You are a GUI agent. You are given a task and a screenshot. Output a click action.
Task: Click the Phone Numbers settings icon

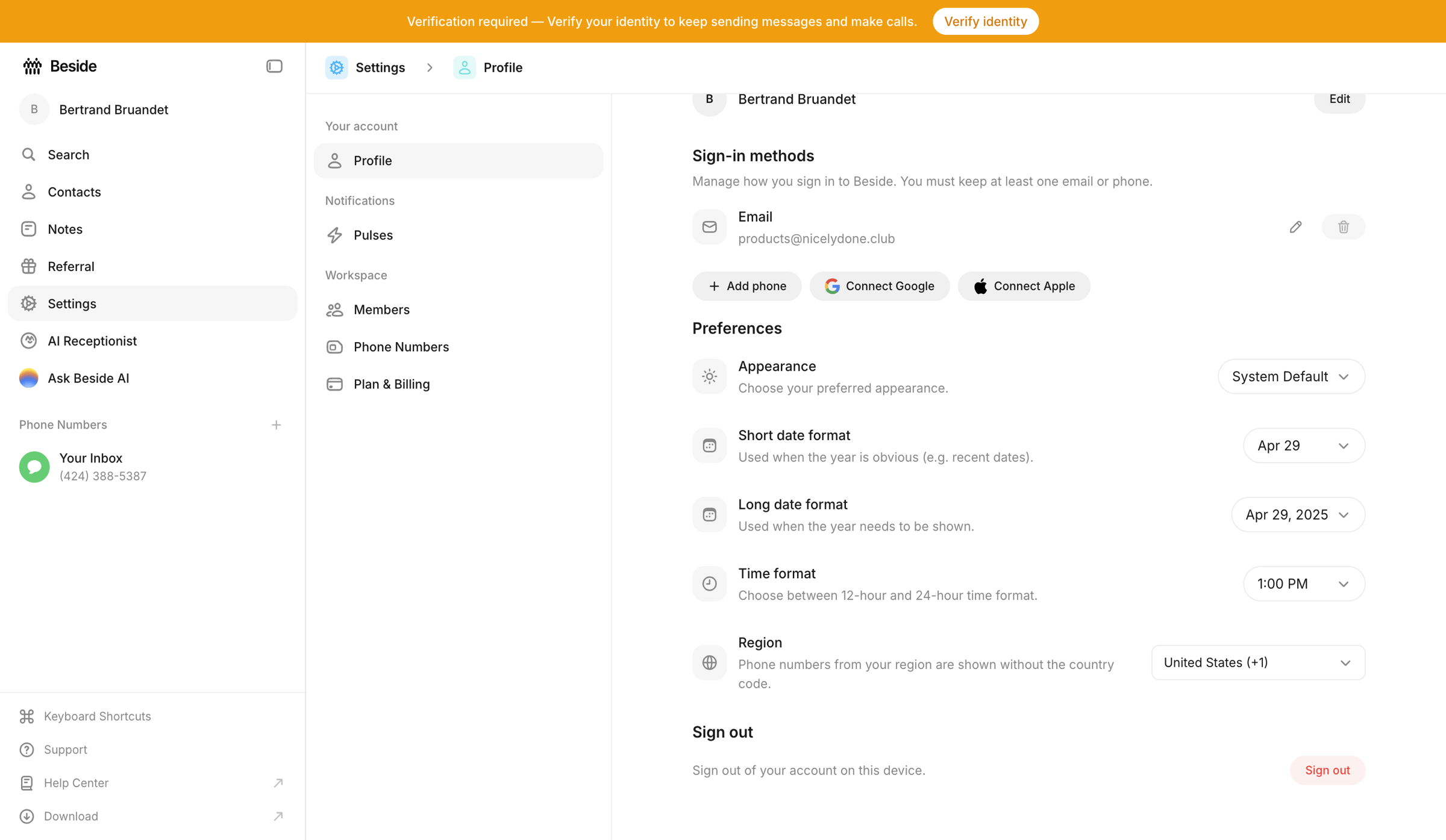click(x=334, y=347)
